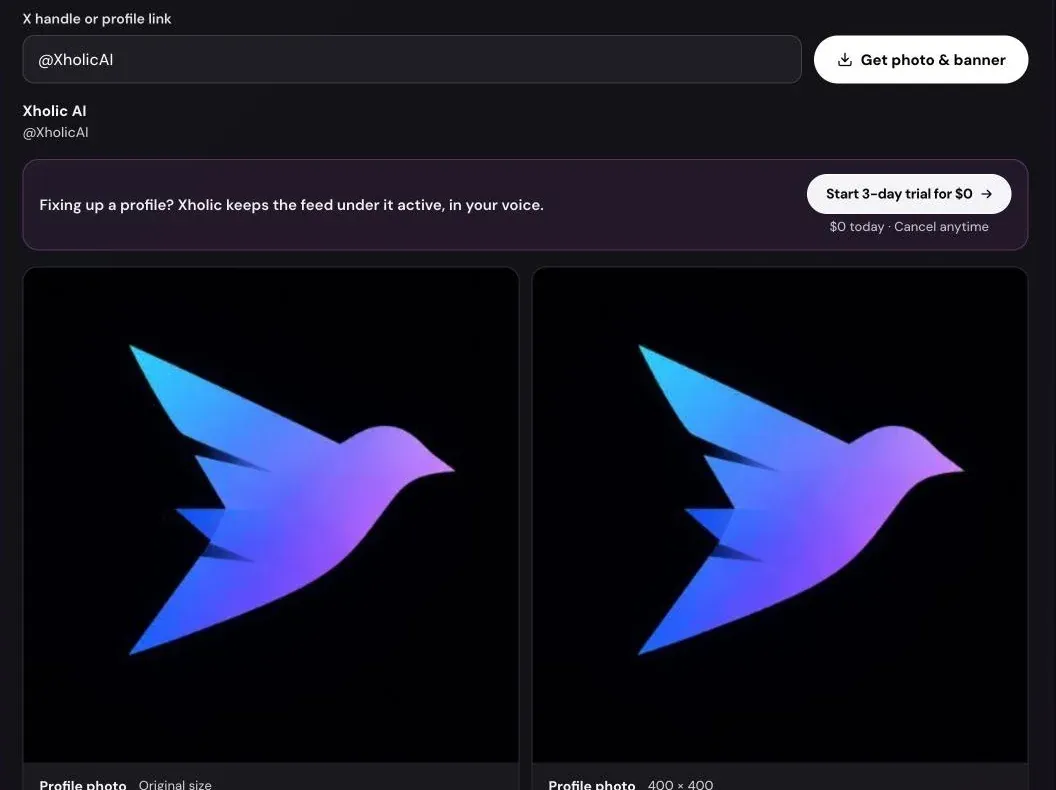Click the Get photo & banner button
Screen dimensions: 1056x790
921,59
